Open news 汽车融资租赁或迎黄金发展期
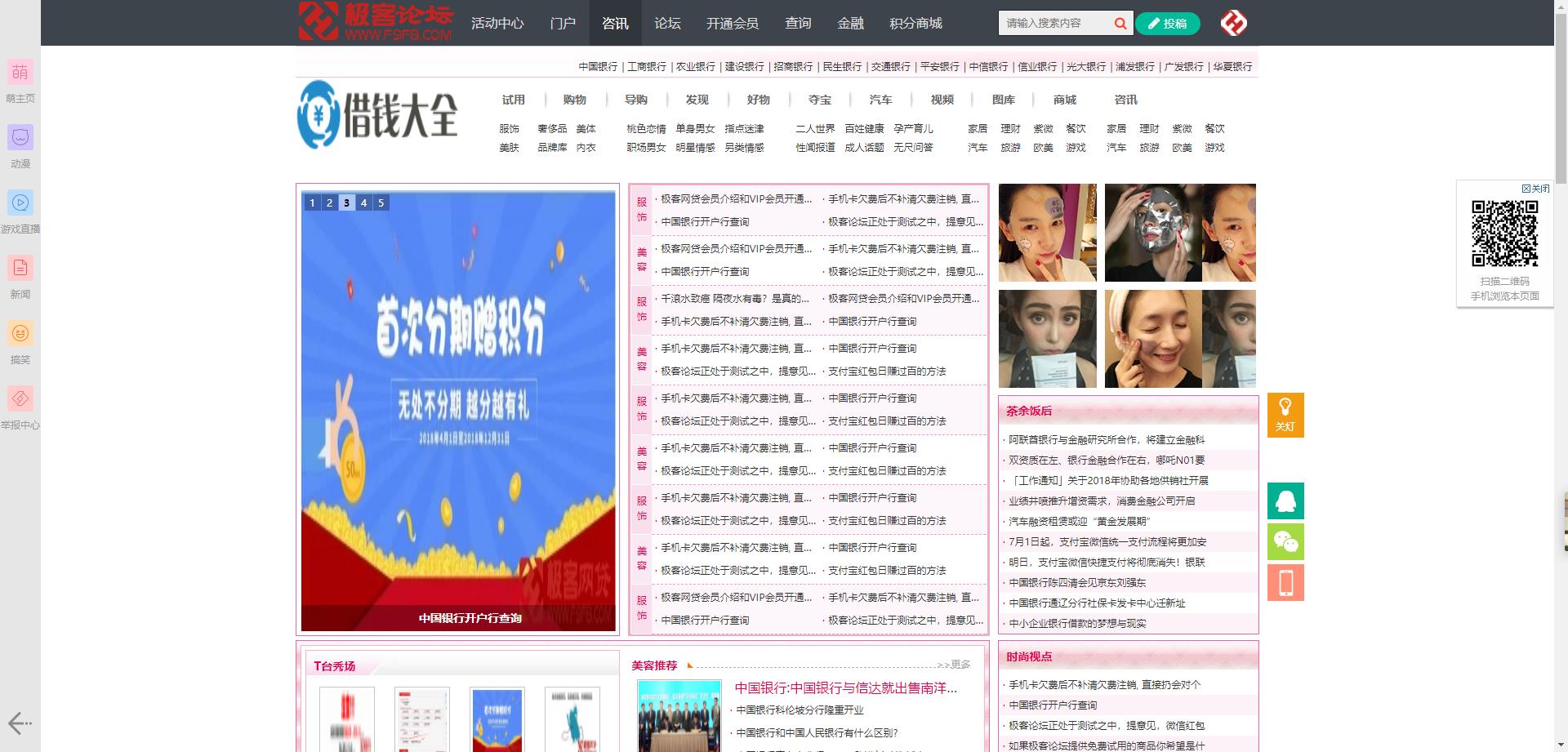 coord(1079,522)
